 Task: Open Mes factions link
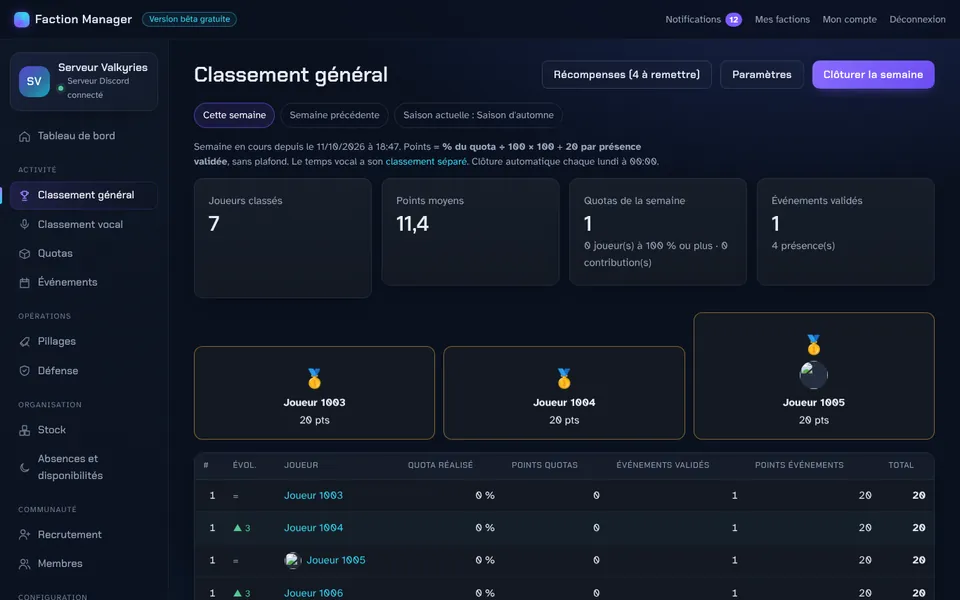coord(782,20)
